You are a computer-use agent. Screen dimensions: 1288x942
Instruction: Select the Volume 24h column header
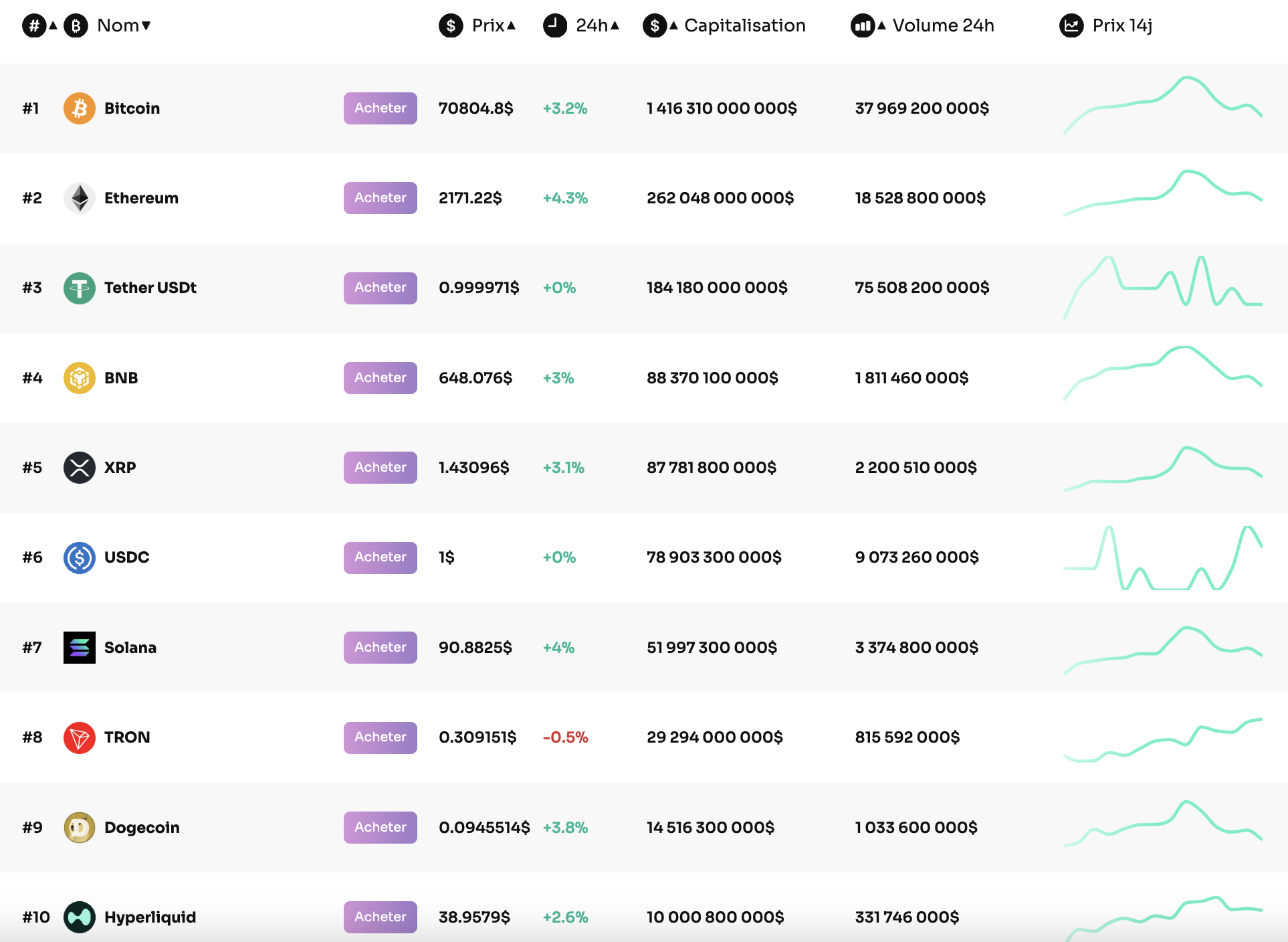943,25
